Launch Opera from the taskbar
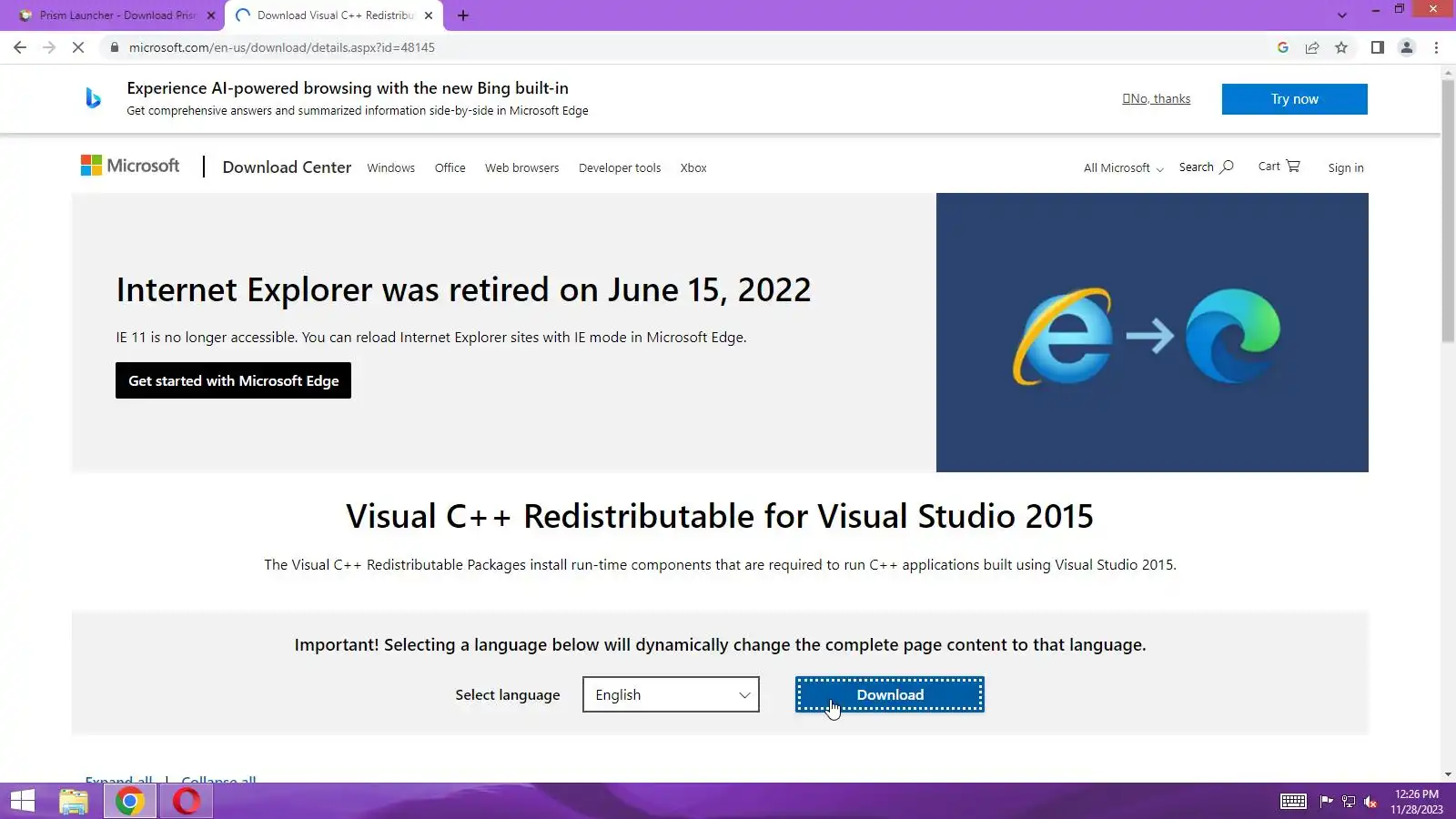This screenshot has width=1456, height=819. 187,802
